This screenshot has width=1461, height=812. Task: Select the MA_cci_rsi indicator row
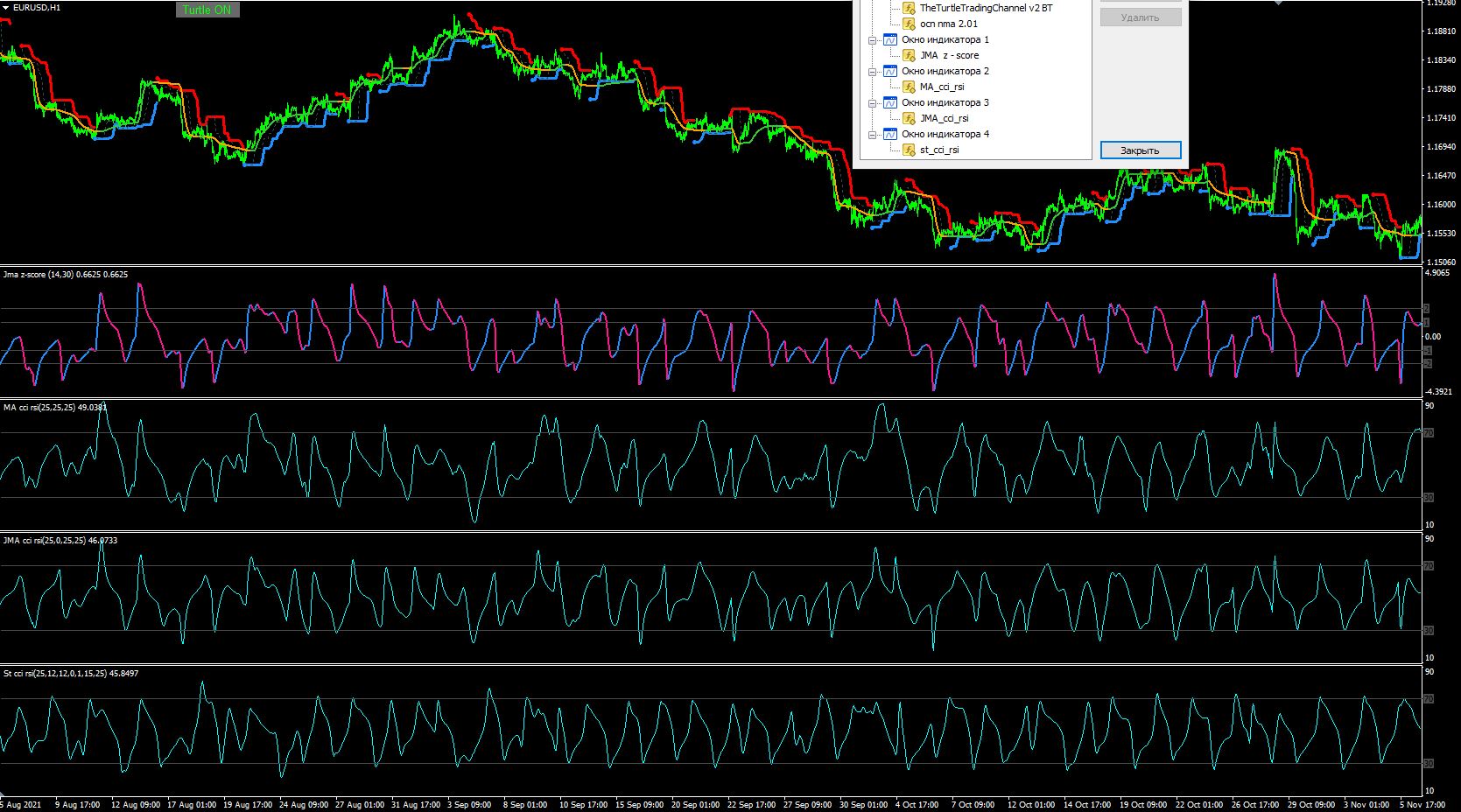click(942, 87)
